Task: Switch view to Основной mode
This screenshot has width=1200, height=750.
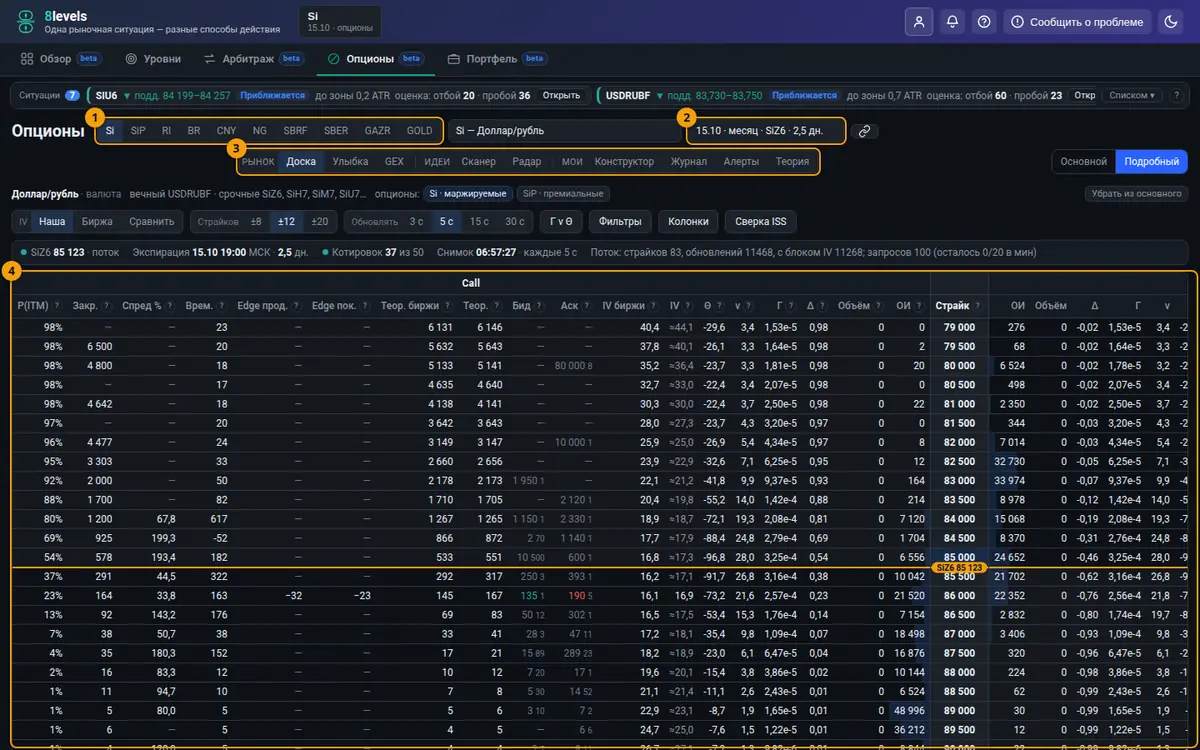Action: (1083, 161)
